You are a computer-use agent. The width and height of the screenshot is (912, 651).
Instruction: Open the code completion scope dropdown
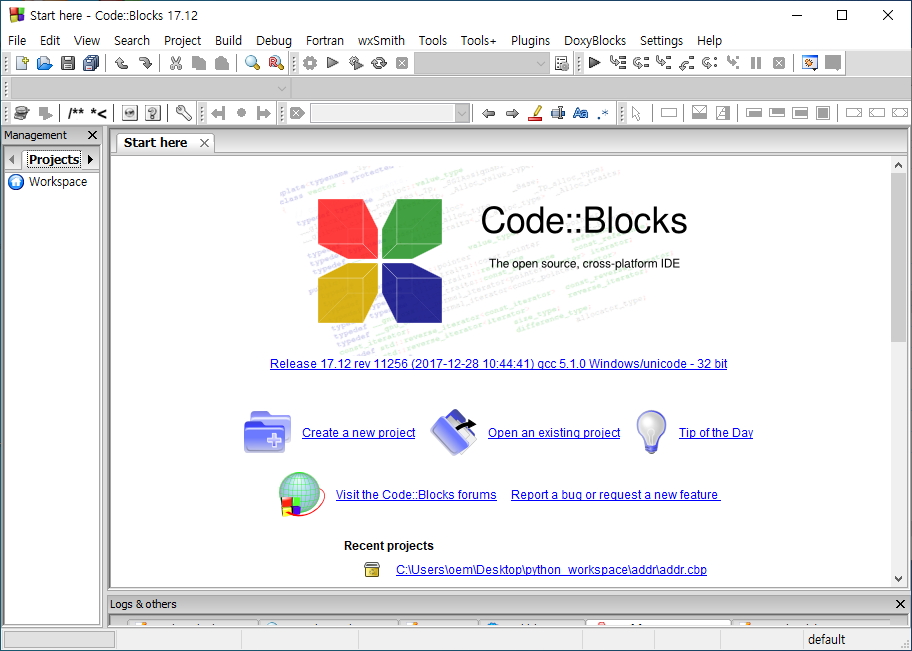click(x=282, y=88)
